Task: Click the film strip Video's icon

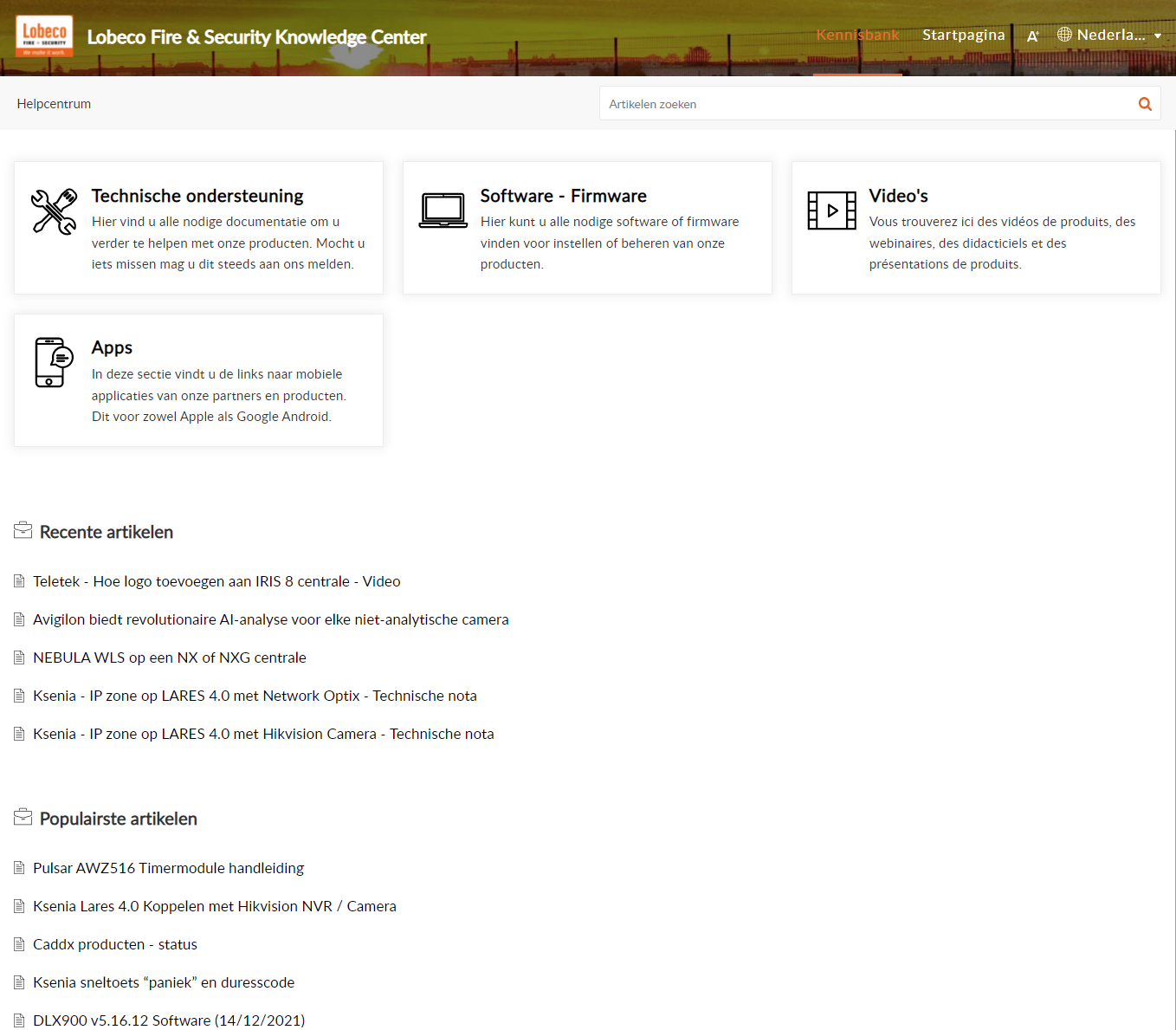Action: pos(832,211)
